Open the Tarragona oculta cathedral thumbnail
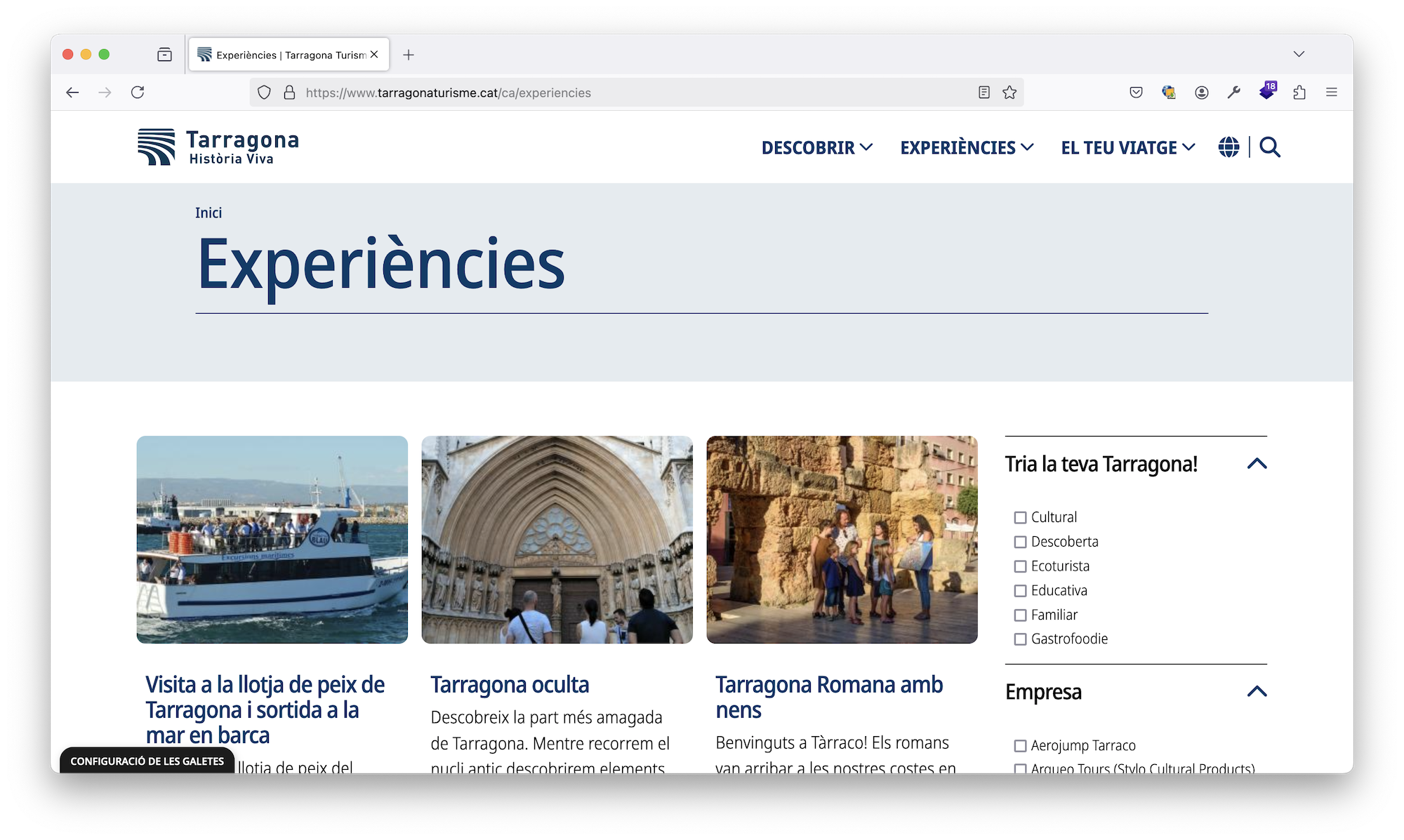Image resolution: width=1404 pixels, height=840 pixels. pyautogui.click(x=557, y=539)
